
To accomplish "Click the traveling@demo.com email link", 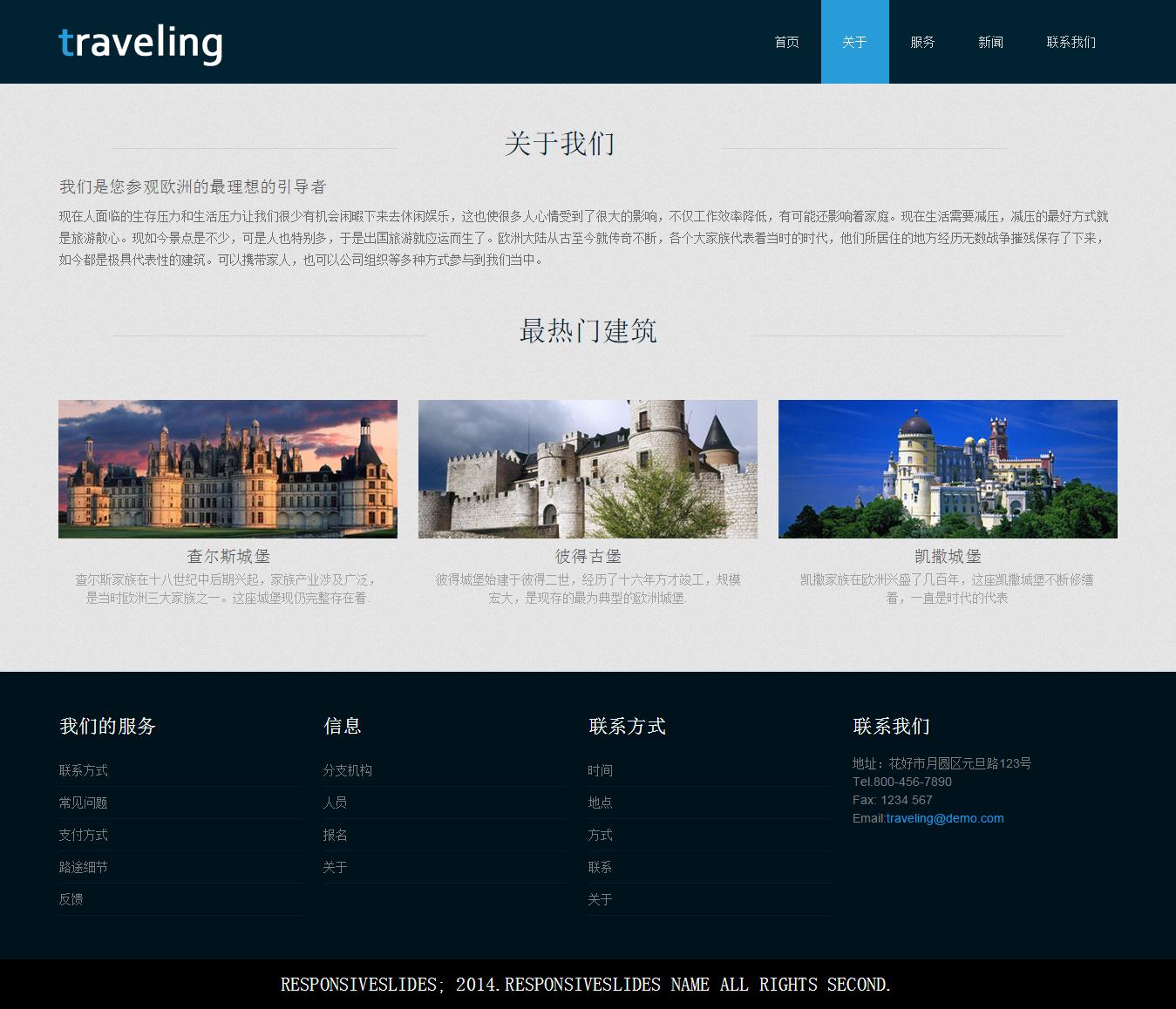I will click(x=944, y=818).
